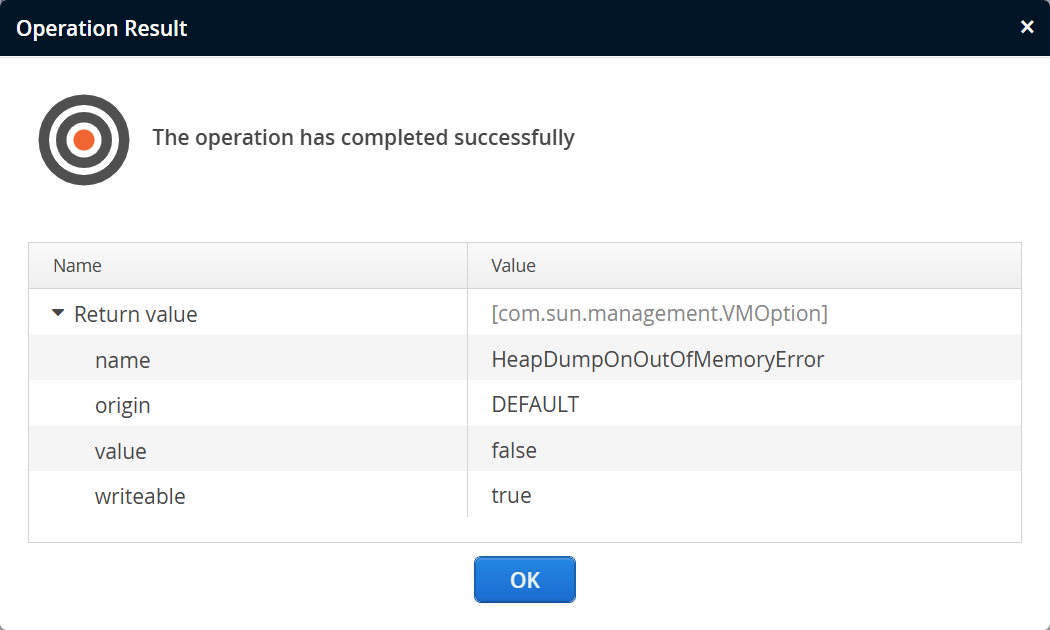This screenshot has width=1050, height=630.
Task: Select the Return value row label
Action: pyautogui.click(x=136, y=314)
